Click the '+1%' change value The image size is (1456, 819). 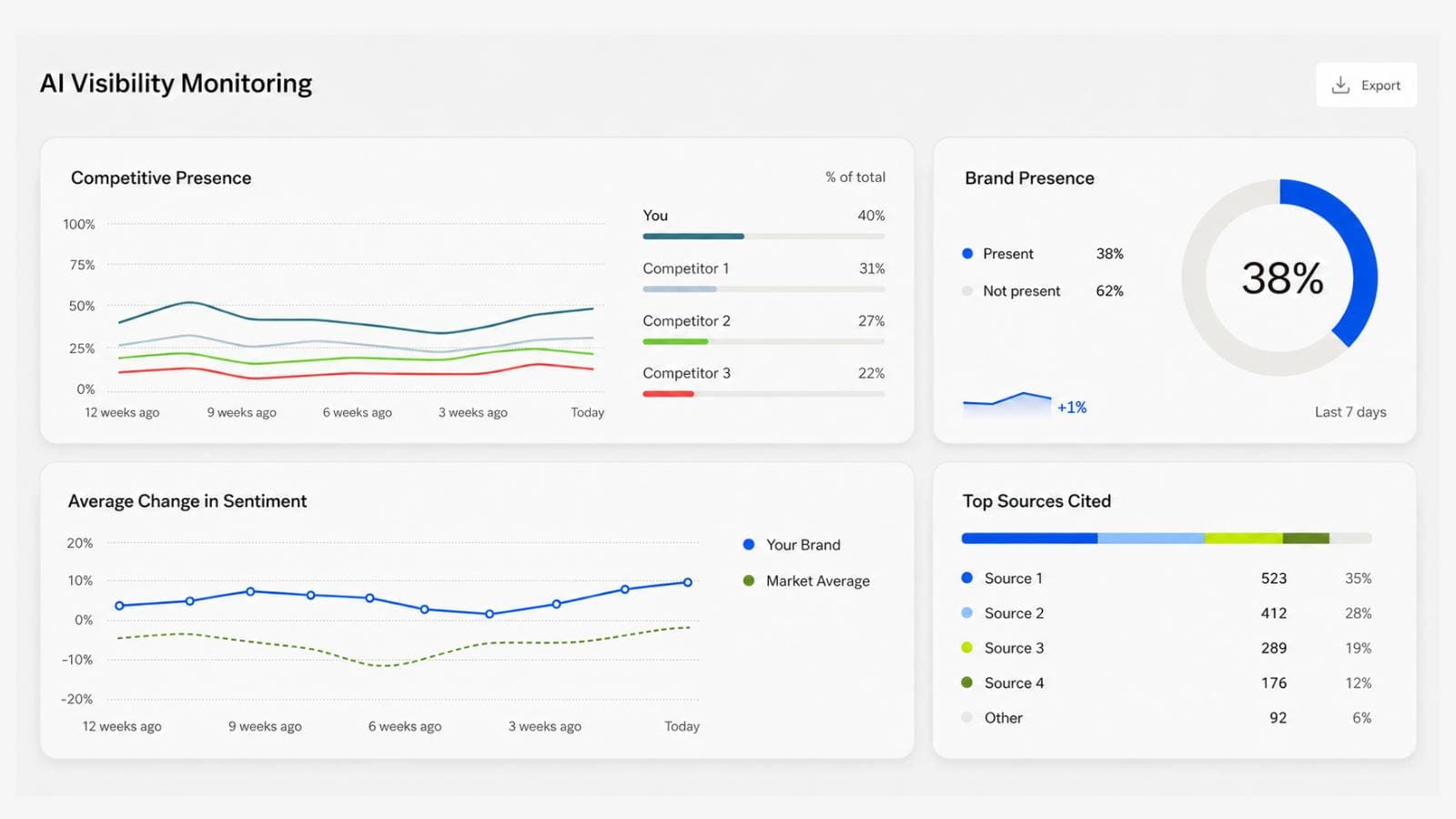pyautogui.click(x=1072, y=408)
